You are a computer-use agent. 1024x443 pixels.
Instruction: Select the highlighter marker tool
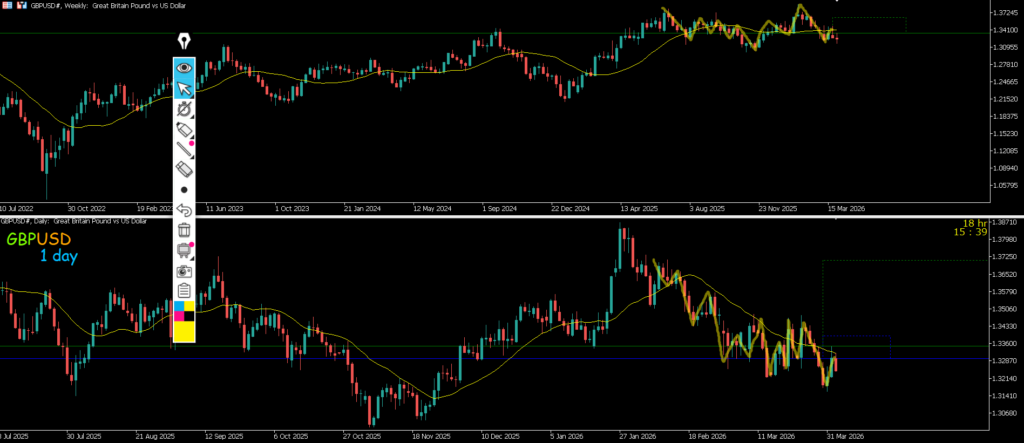pyautogui.click(x=184, y=129)
